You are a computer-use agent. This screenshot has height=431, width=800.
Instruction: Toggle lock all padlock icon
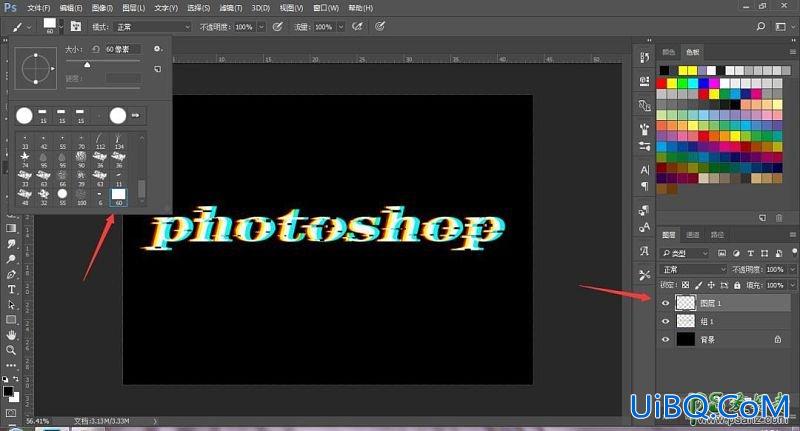coord(737,285)
